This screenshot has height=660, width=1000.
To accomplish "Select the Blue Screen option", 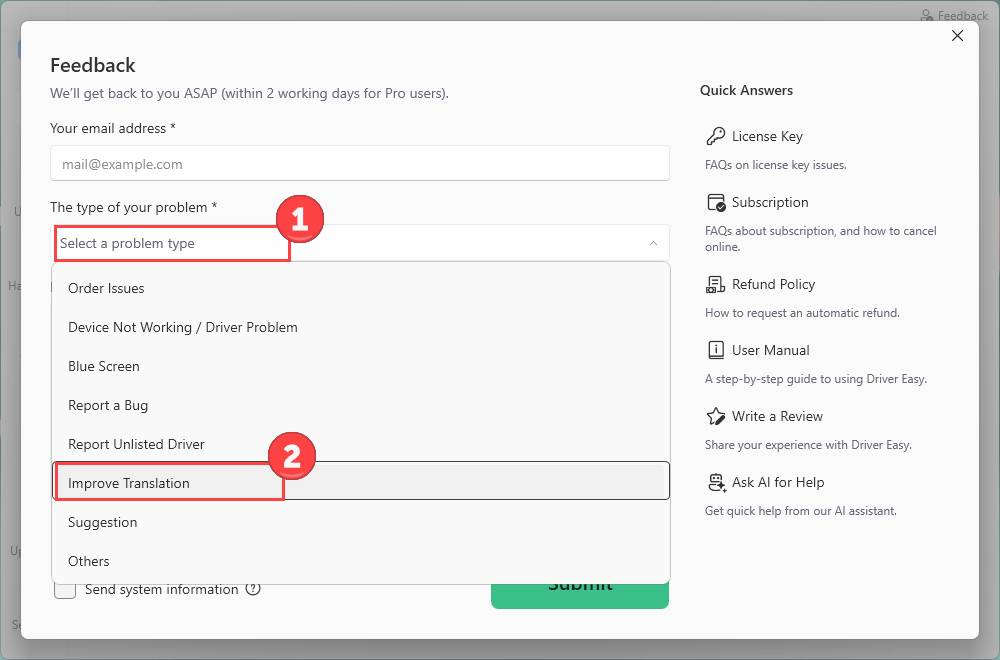I will click(x=104, y=366).
